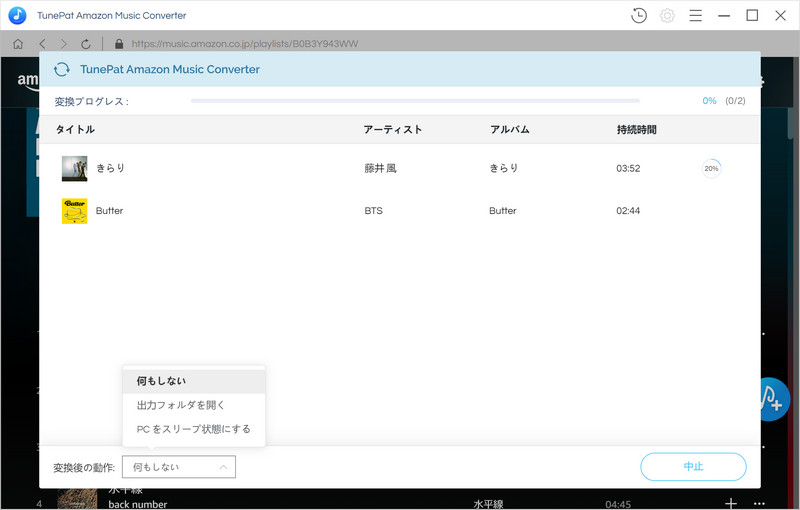Click the back number artist text behind the dialog
Image resolution: width=800 pixels, height=510 pixels.
pyautogui.click(x=138, y=504)
